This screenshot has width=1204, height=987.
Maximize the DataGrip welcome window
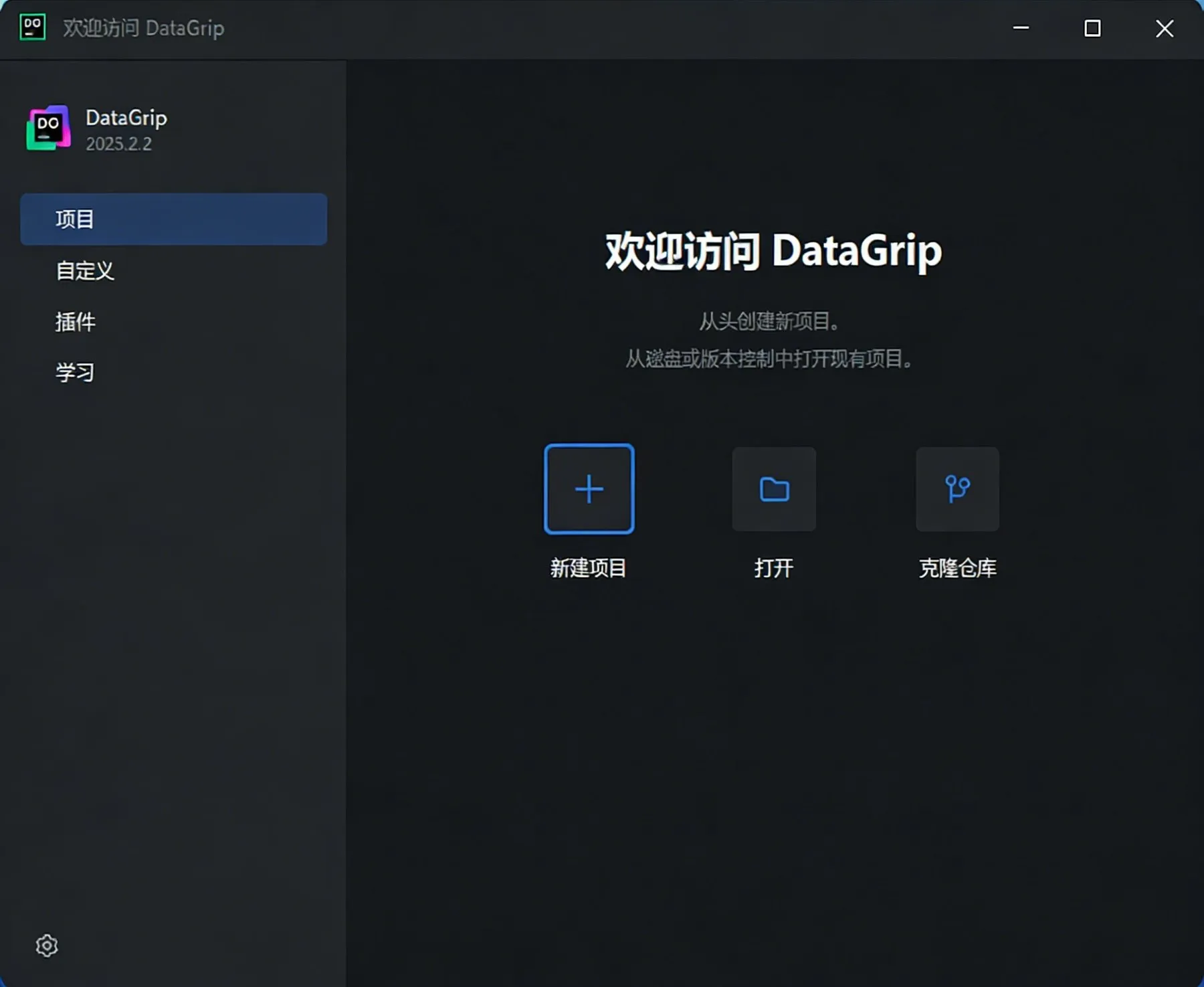1093,28
